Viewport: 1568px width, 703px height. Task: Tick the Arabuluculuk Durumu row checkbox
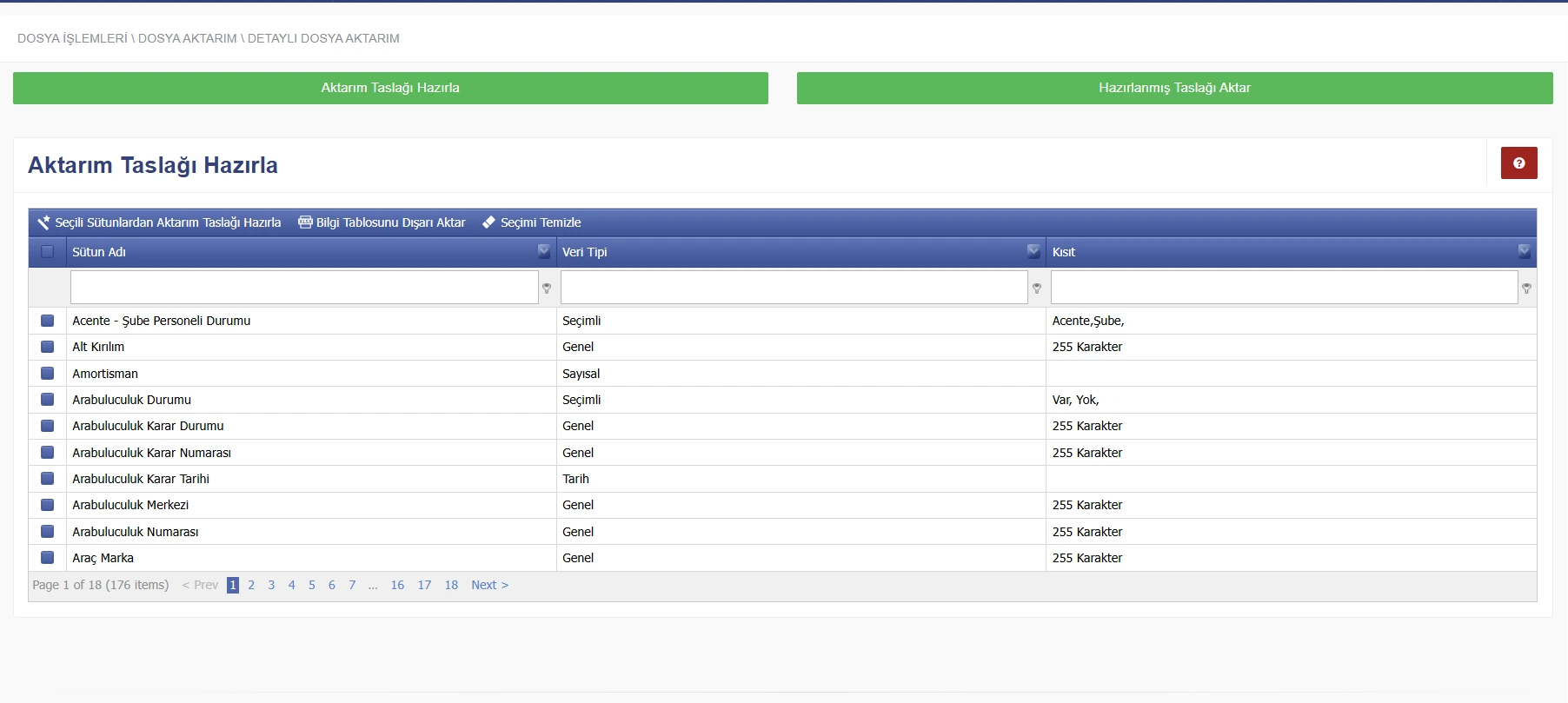click(x=48, y=400)
